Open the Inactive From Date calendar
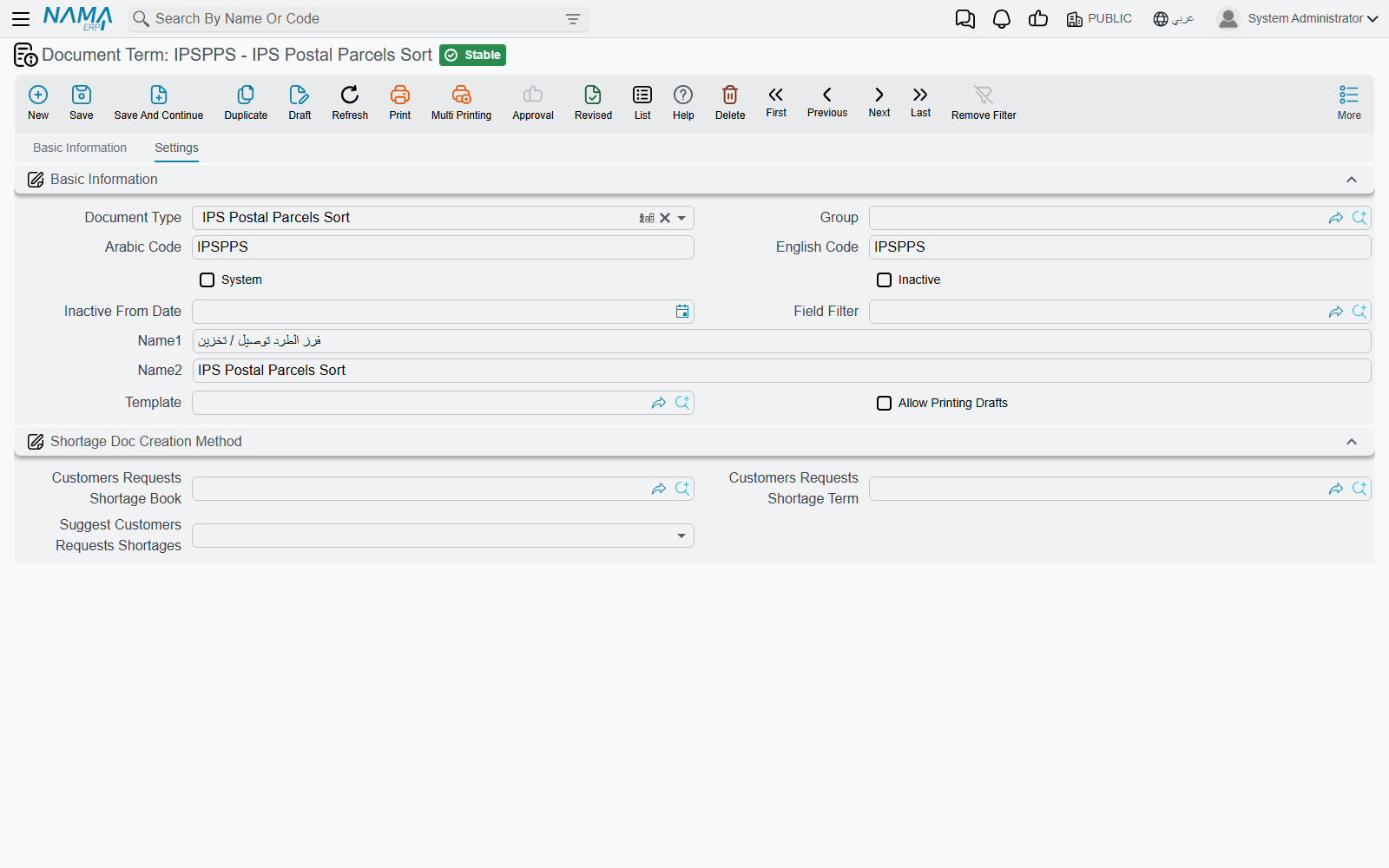Viewport: 1389px width, 868px height. pyautogui.click(x=682, y=312)
